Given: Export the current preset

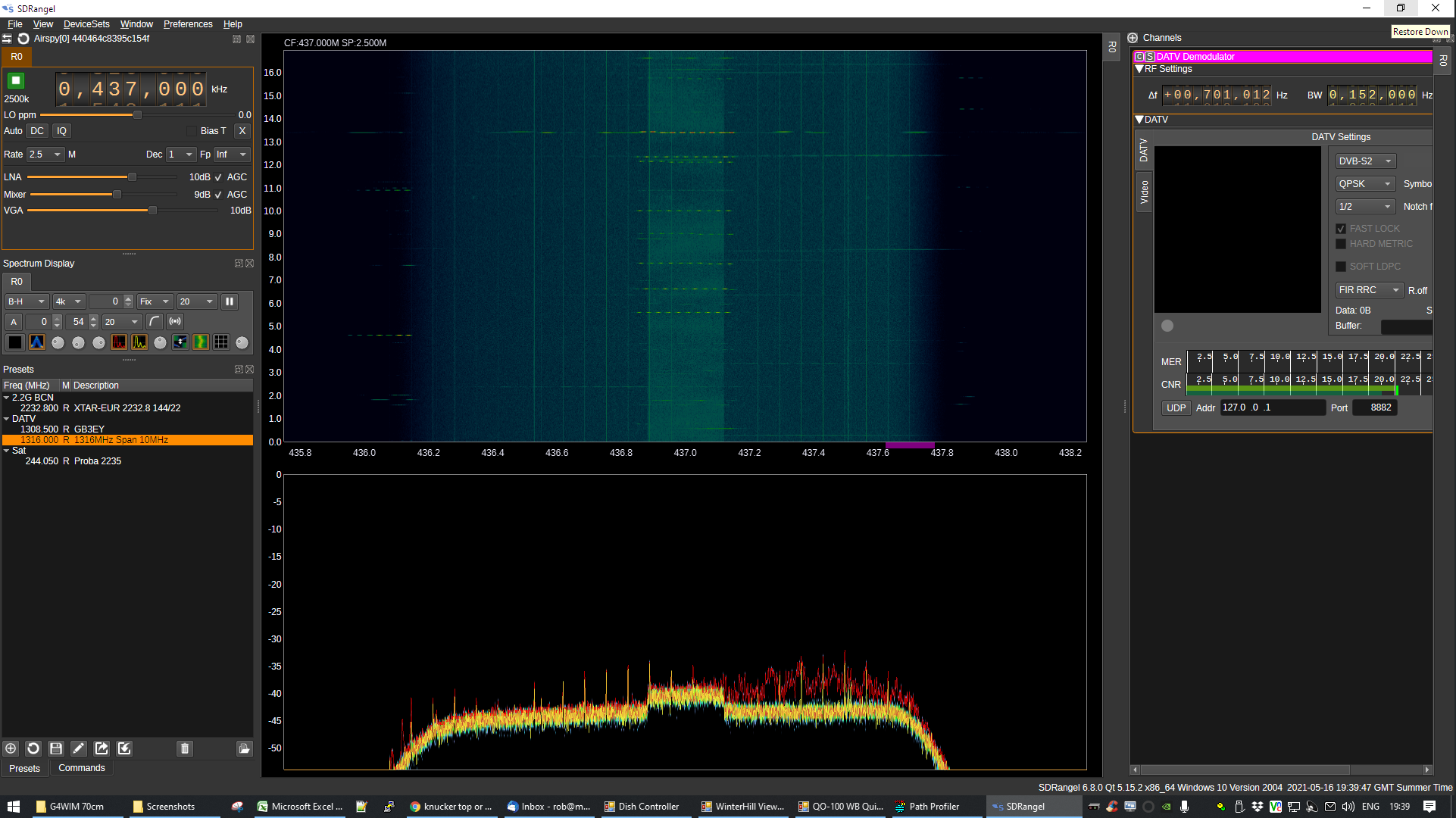Looking at the screenshot, I should point(102,748).
